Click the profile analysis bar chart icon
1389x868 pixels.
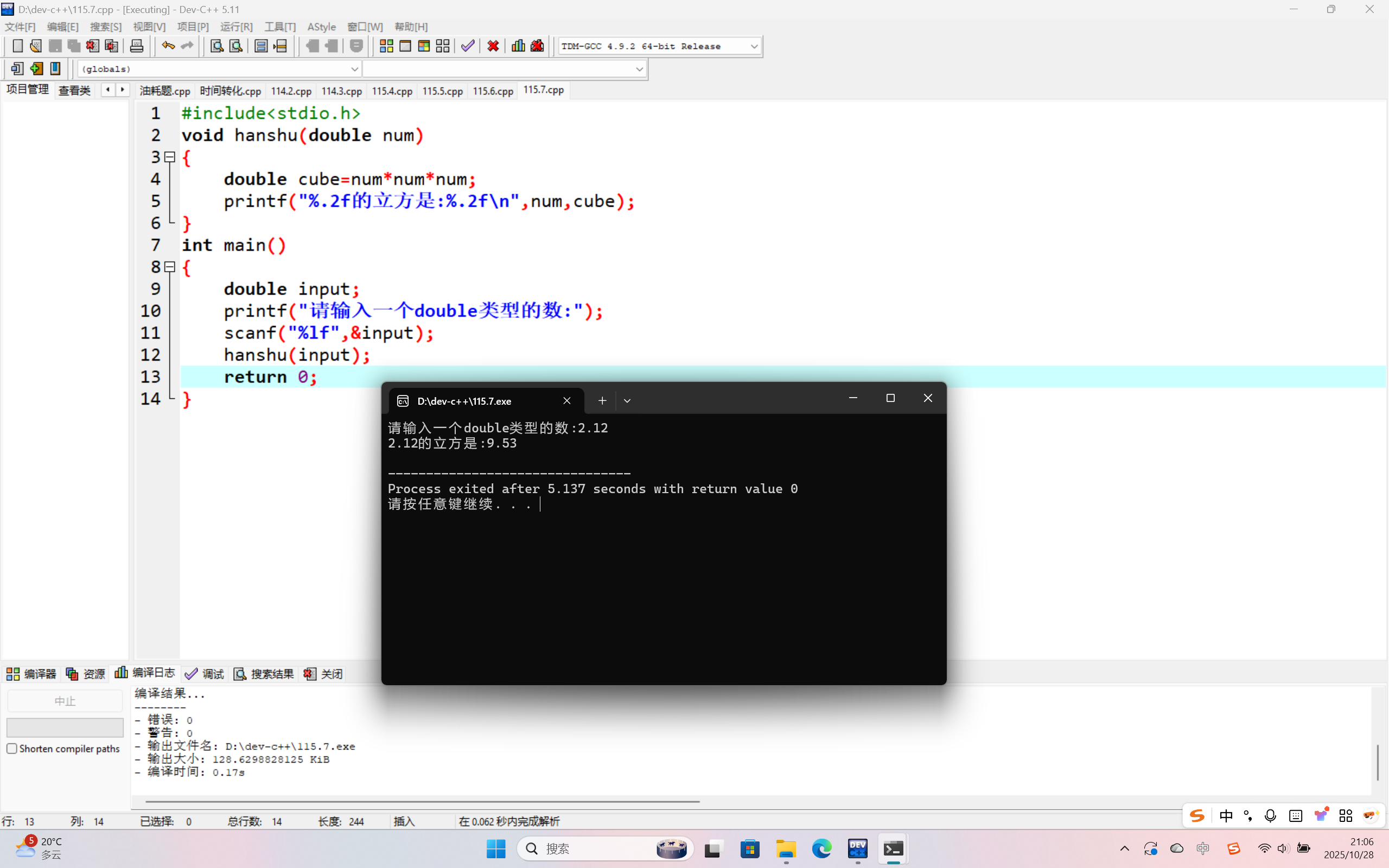click(x=518, y=46)
